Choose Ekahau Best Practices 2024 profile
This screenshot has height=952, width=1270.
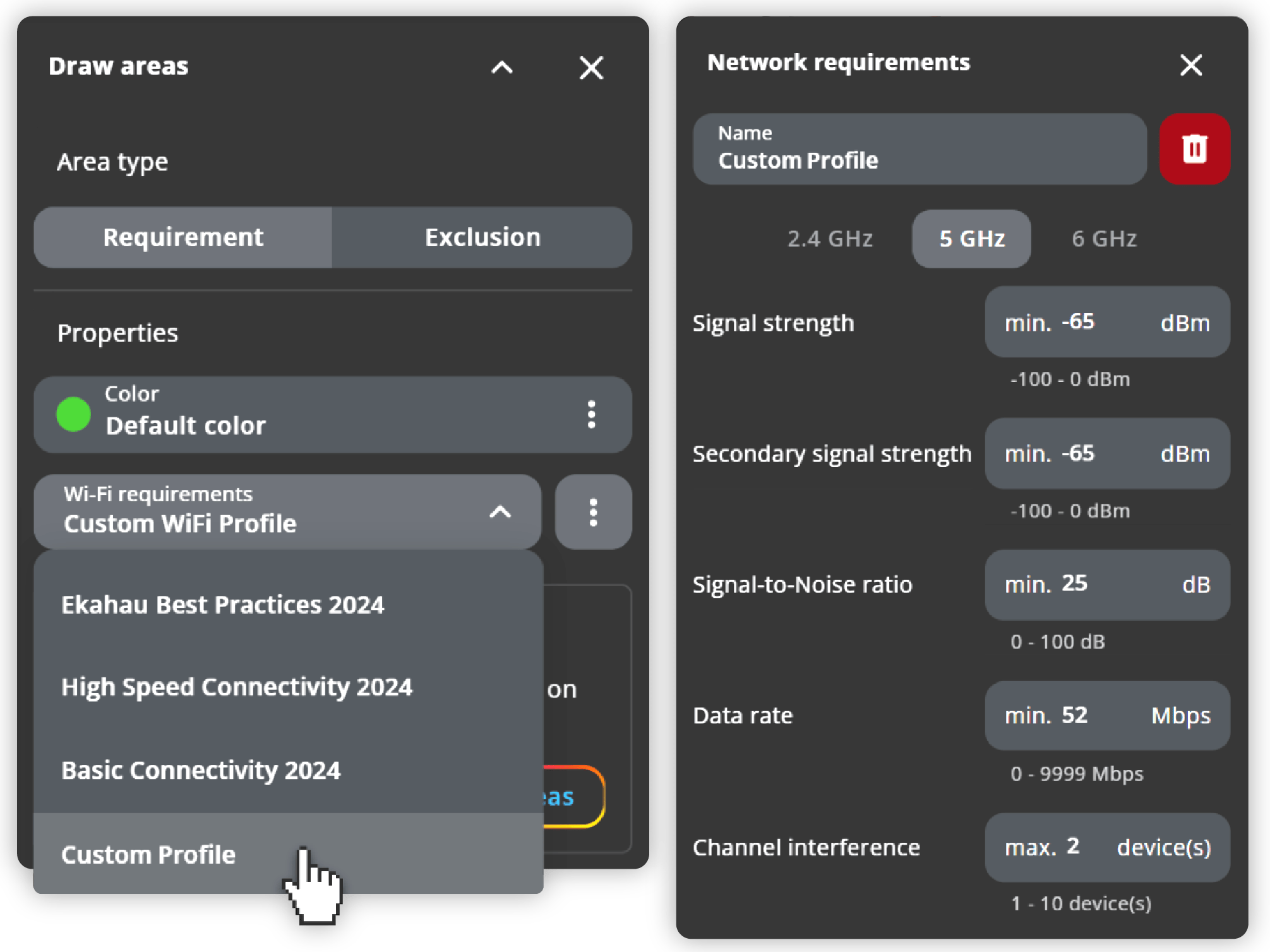(289, 605)
